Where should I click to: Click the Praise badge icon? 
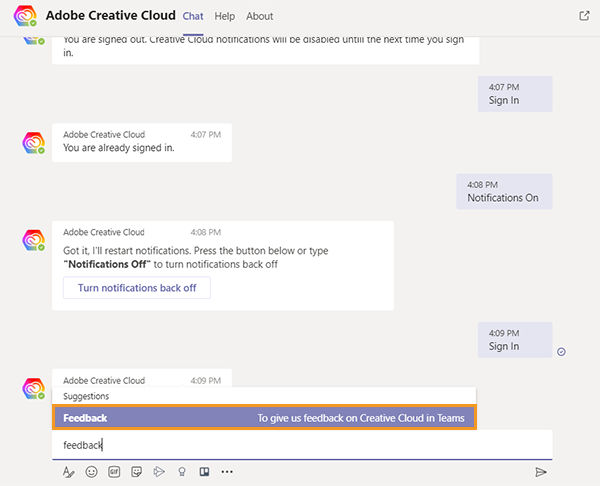(x=181, y=471)
